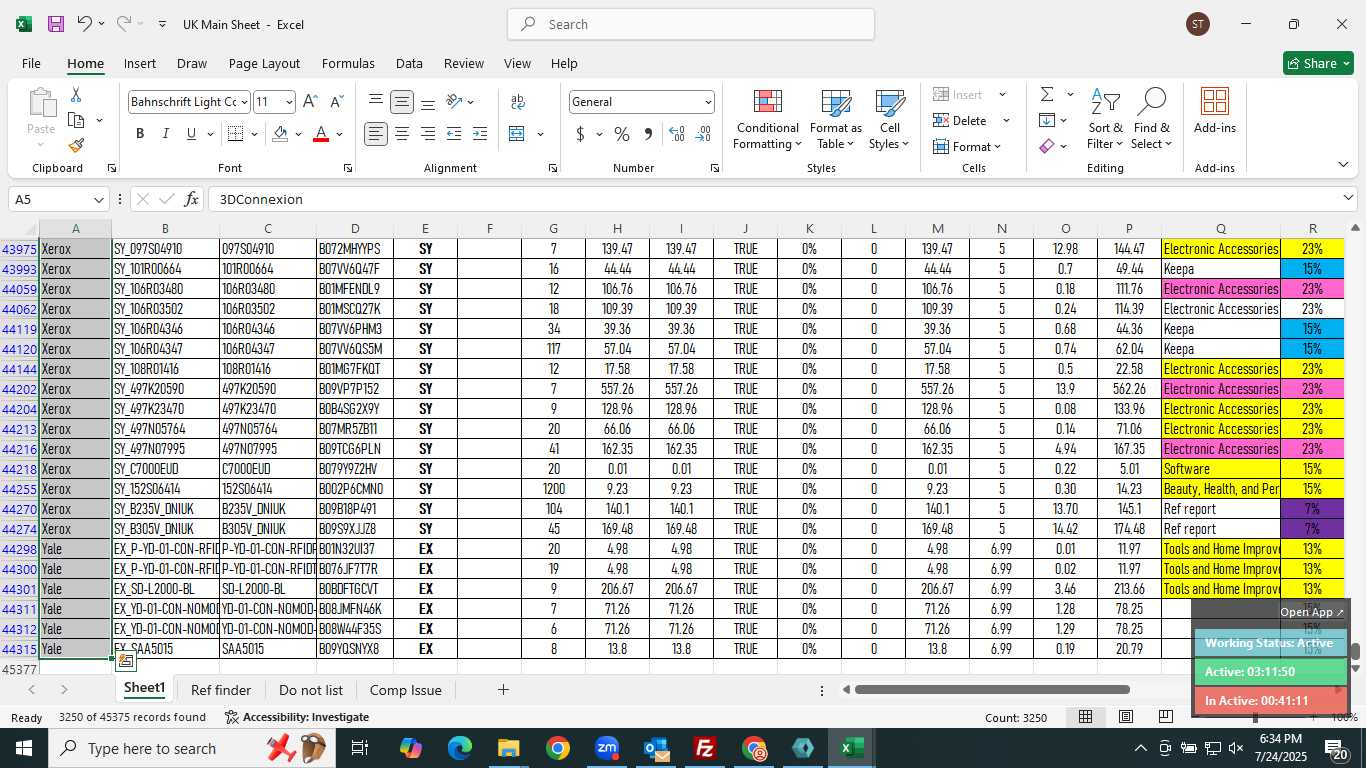Cut the selection with the scissors icon
This screenshot has width=1366, height=768.
(76, 95)
